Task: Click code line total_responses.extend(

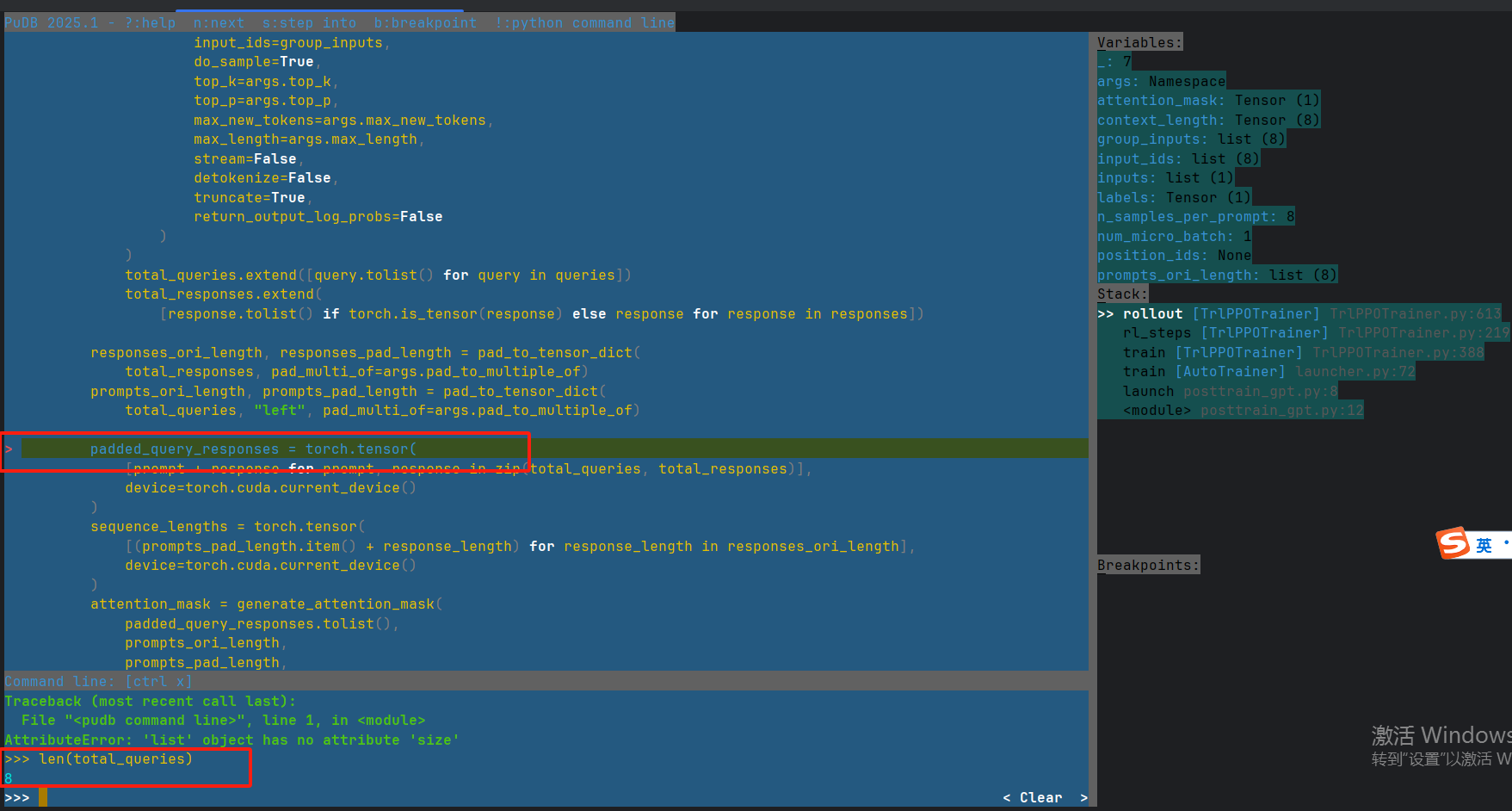Action: [x=223, y=294]
